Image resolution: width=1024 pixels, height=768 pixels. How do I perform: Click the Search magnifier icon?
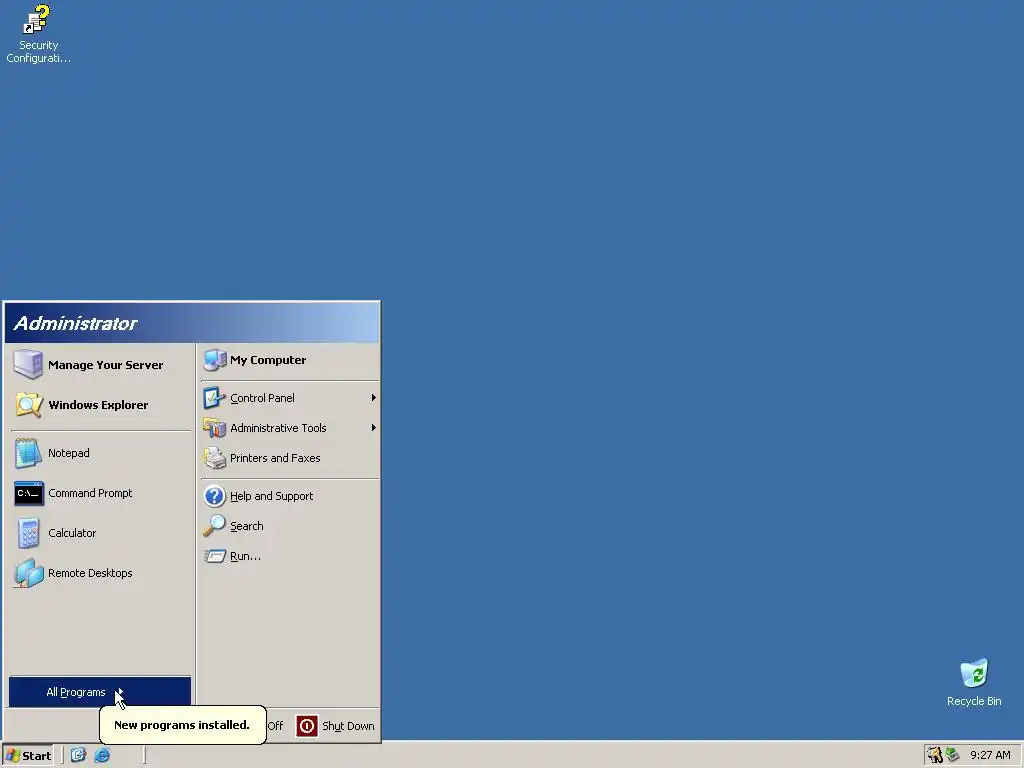pyautogui.click(x=214, y=526)
